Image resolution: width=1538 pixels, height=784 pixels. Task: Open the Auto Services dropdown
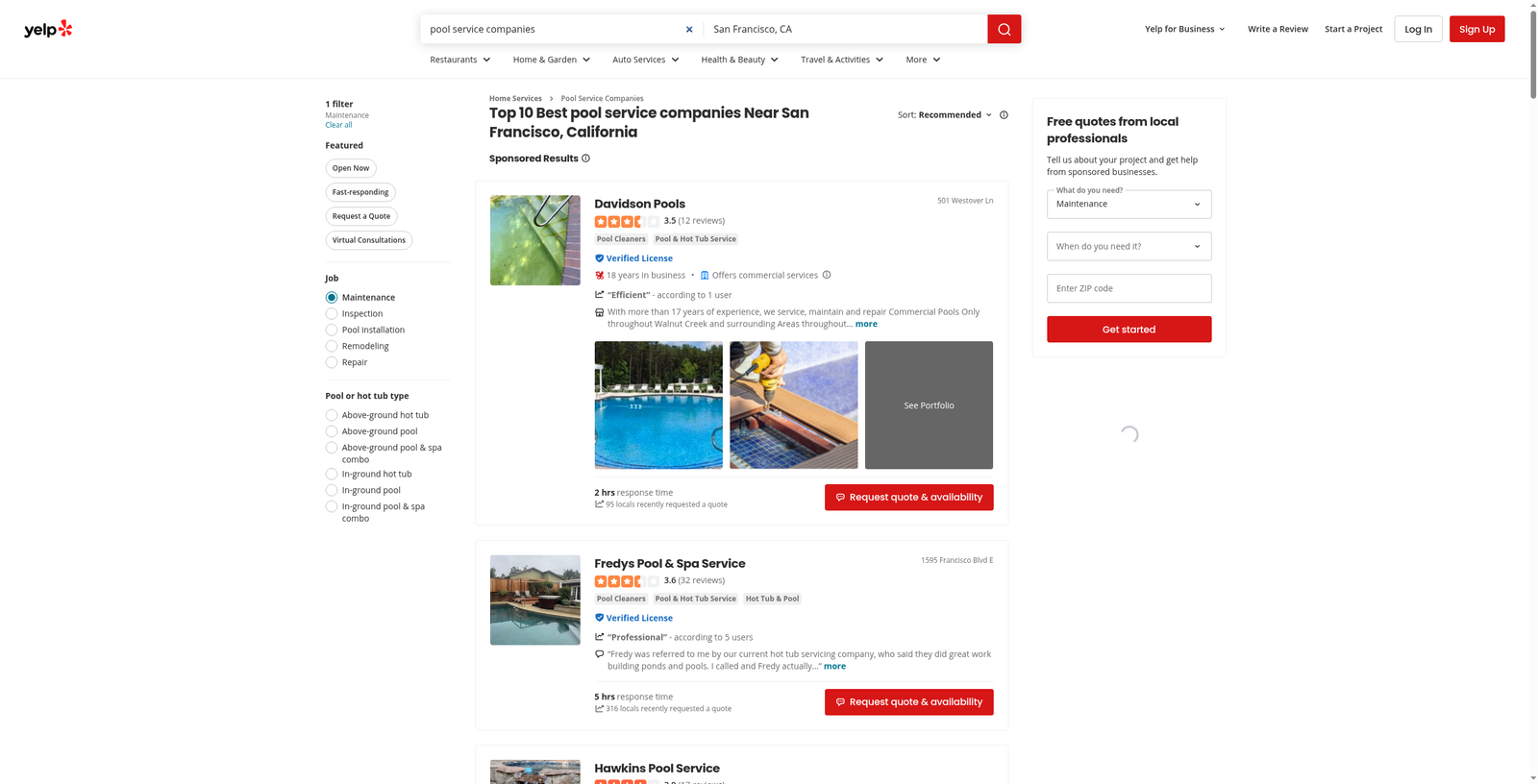click(646, 60)
